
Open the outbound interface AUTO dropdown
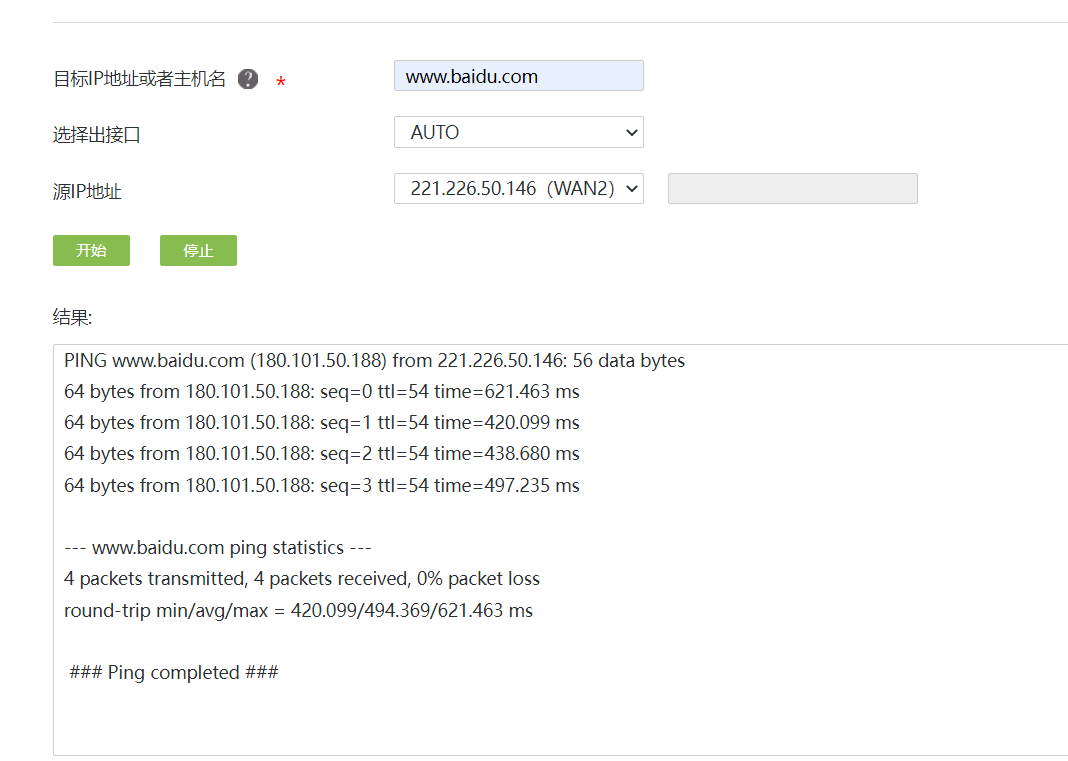(x=518, y=131)
